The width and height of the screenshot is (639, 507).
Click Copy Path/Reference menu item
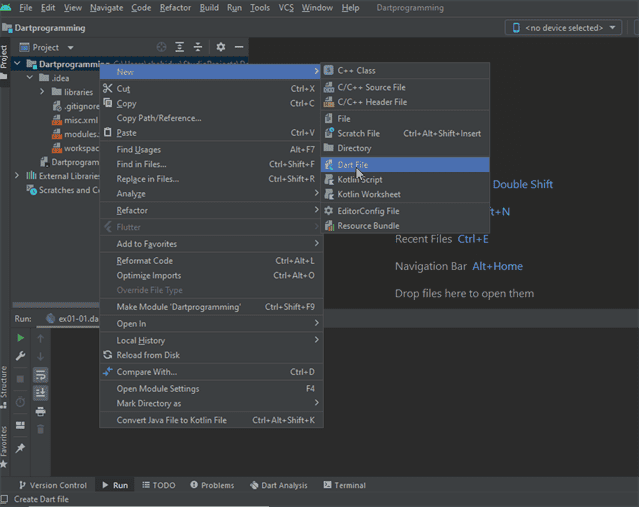click(x=211, y=118)
